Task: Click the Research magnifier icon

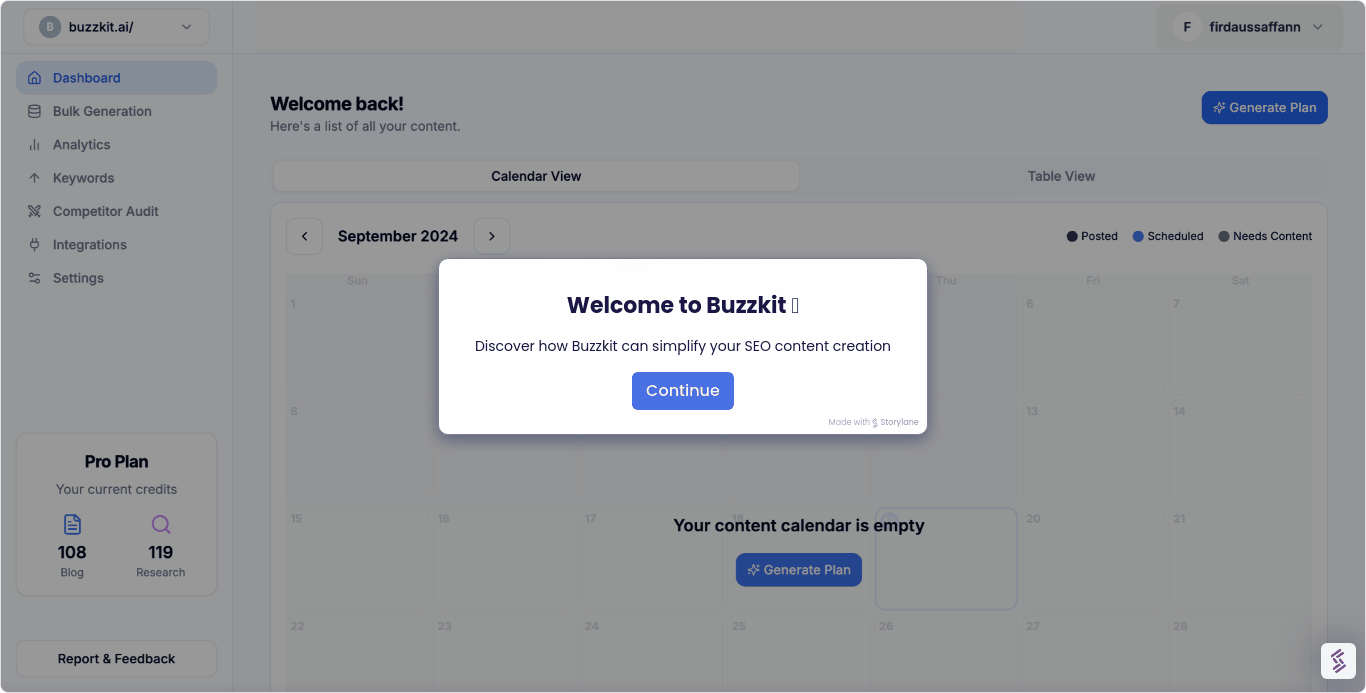Action: point(160,523)
